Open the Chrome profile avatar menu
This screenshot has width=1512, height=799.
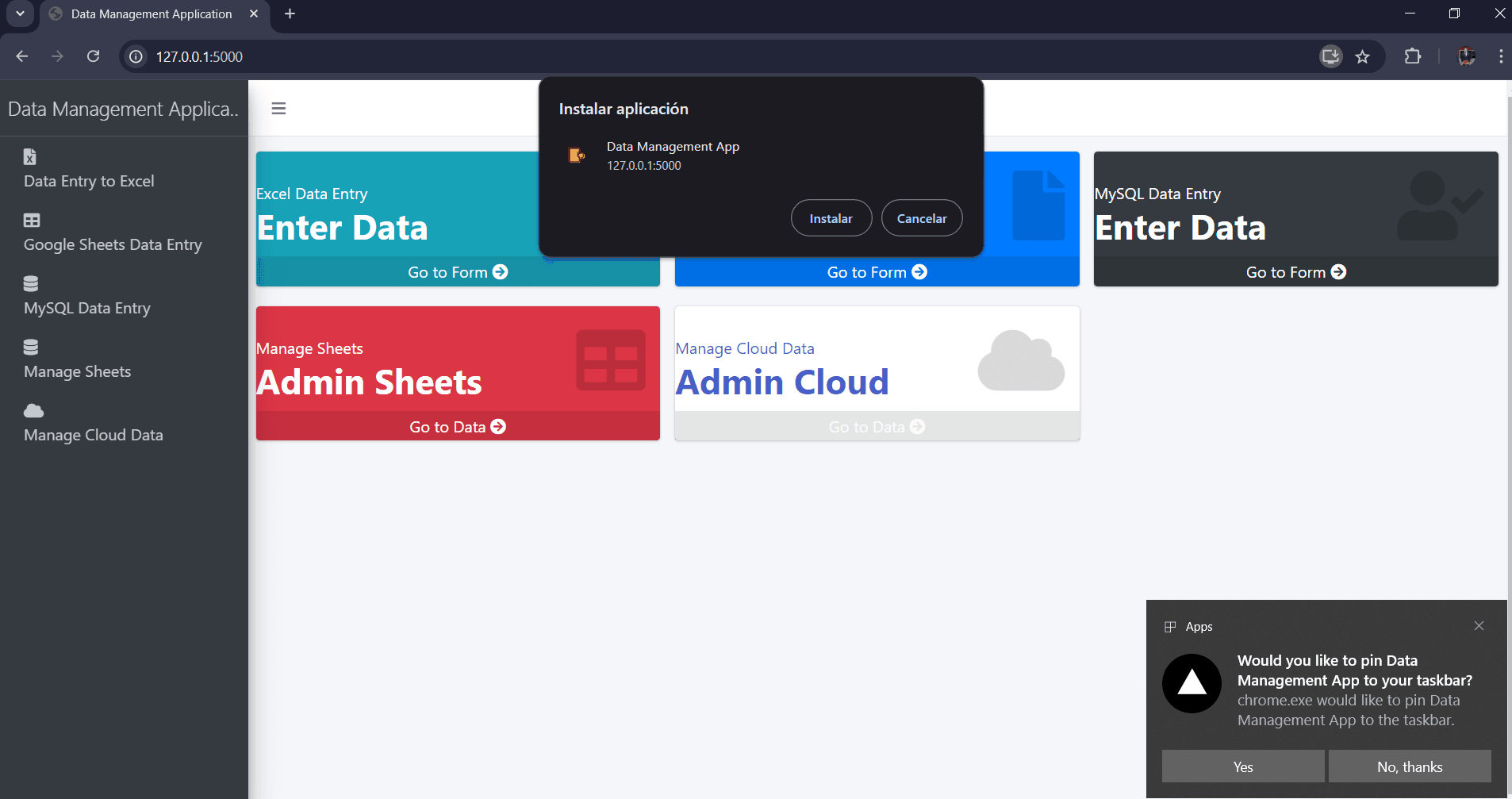click(x=1467, y=56)
